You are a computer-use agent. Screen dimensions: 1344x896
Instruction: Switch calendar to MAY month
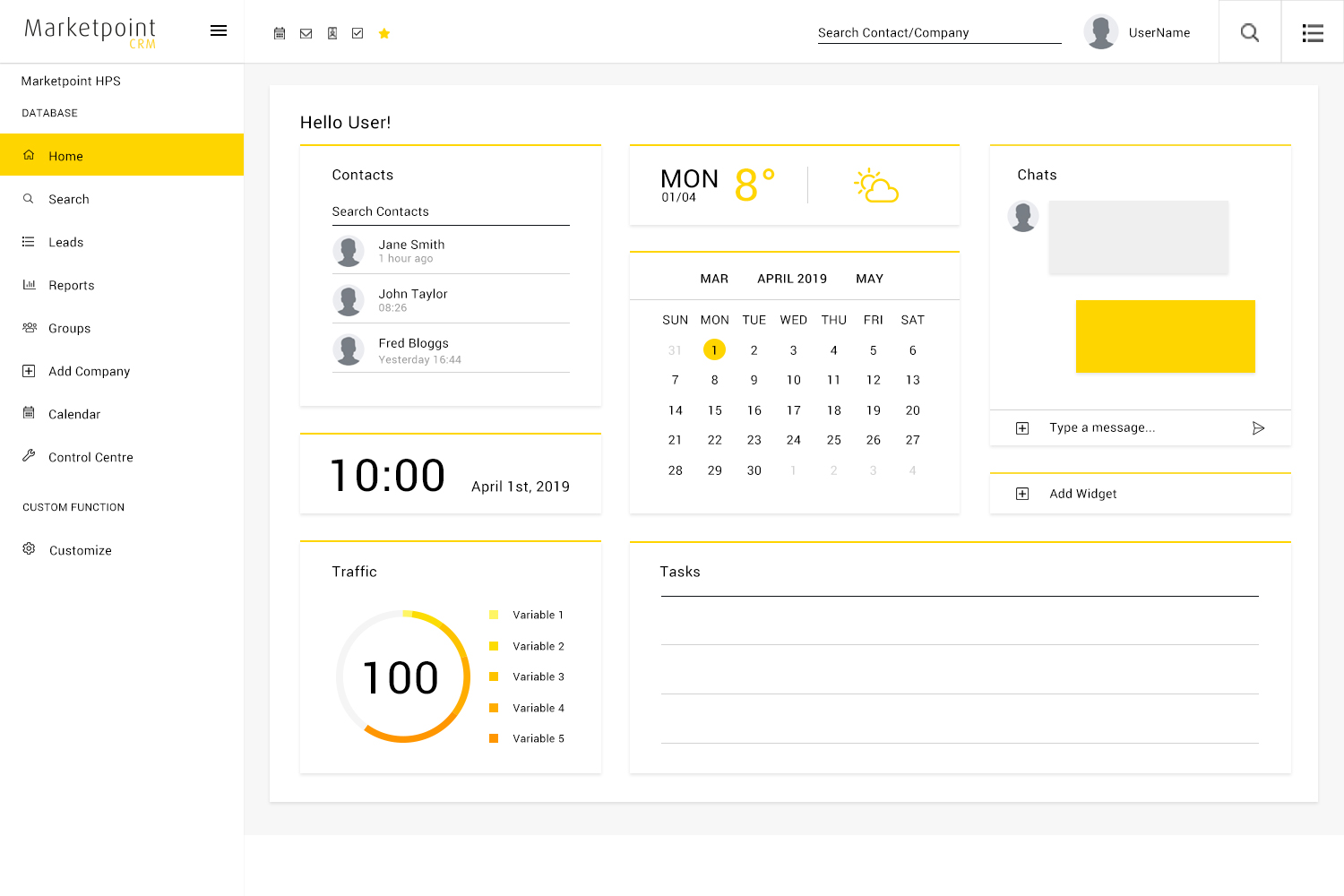tap(869, 279)
